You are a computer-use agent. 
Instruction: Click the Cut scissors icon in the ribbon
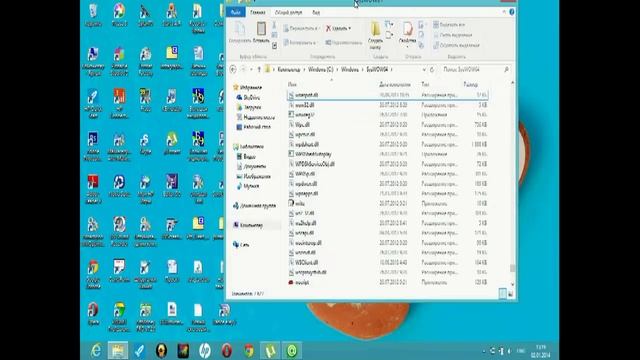(x=274, y=25)
